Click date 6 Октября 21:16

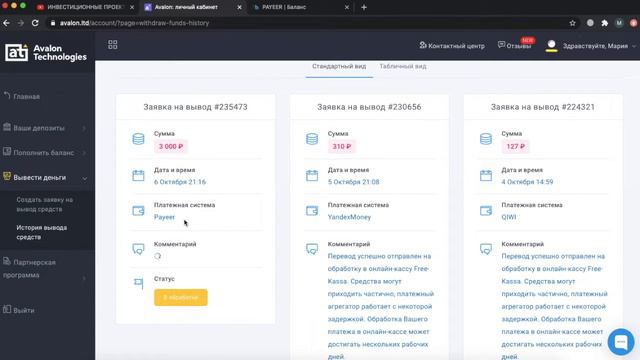tap(180, 182)
